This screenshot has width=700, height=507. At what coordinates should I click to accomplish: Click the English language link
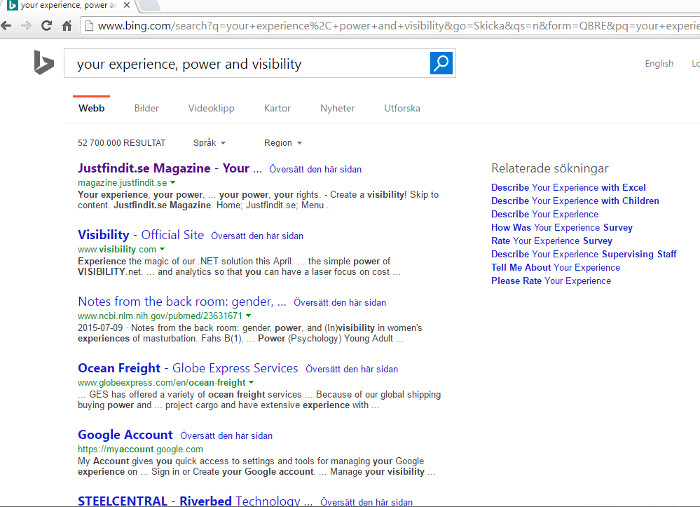tap(659, 63)
